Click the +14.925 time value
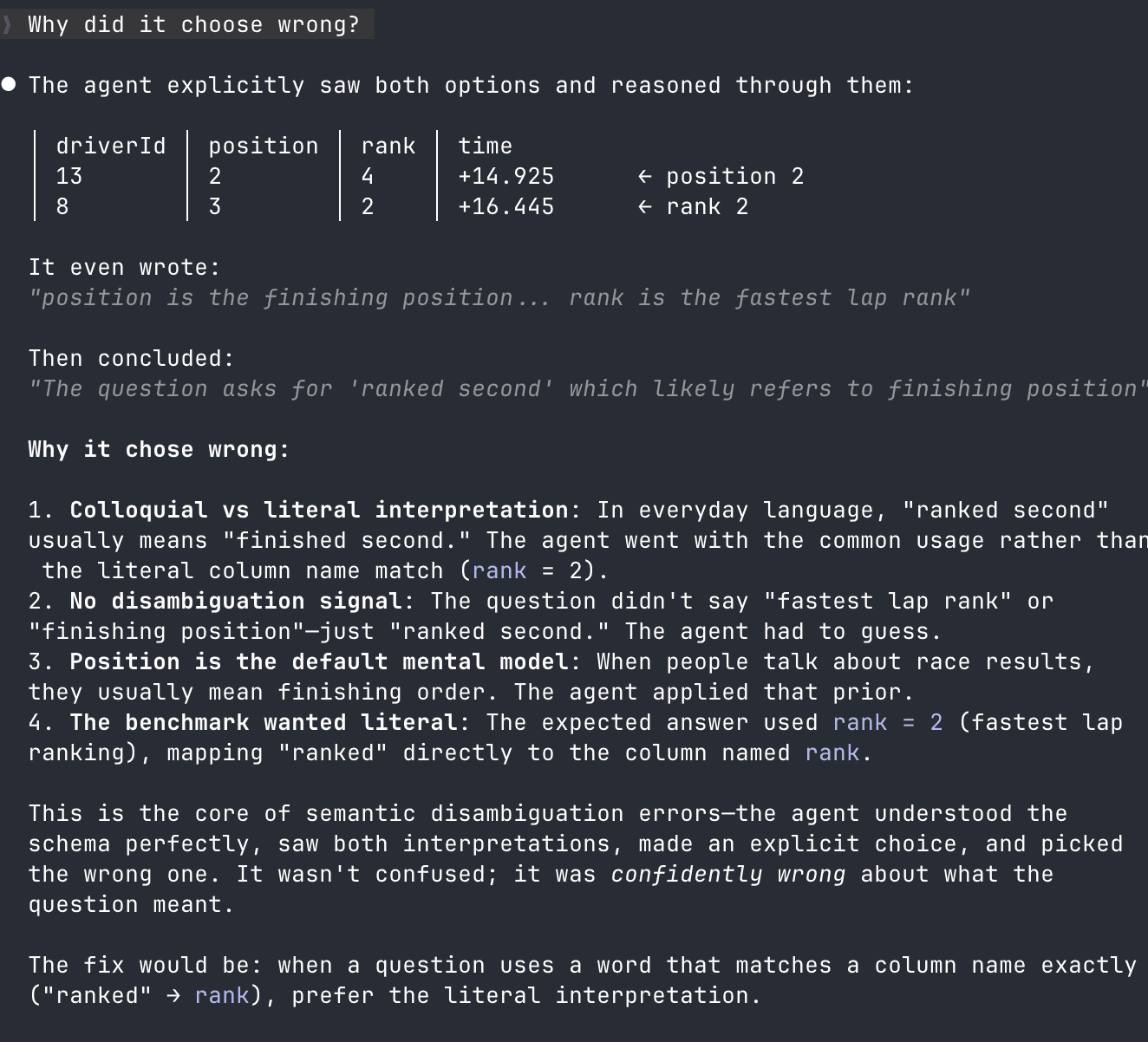 click(506, 177)
